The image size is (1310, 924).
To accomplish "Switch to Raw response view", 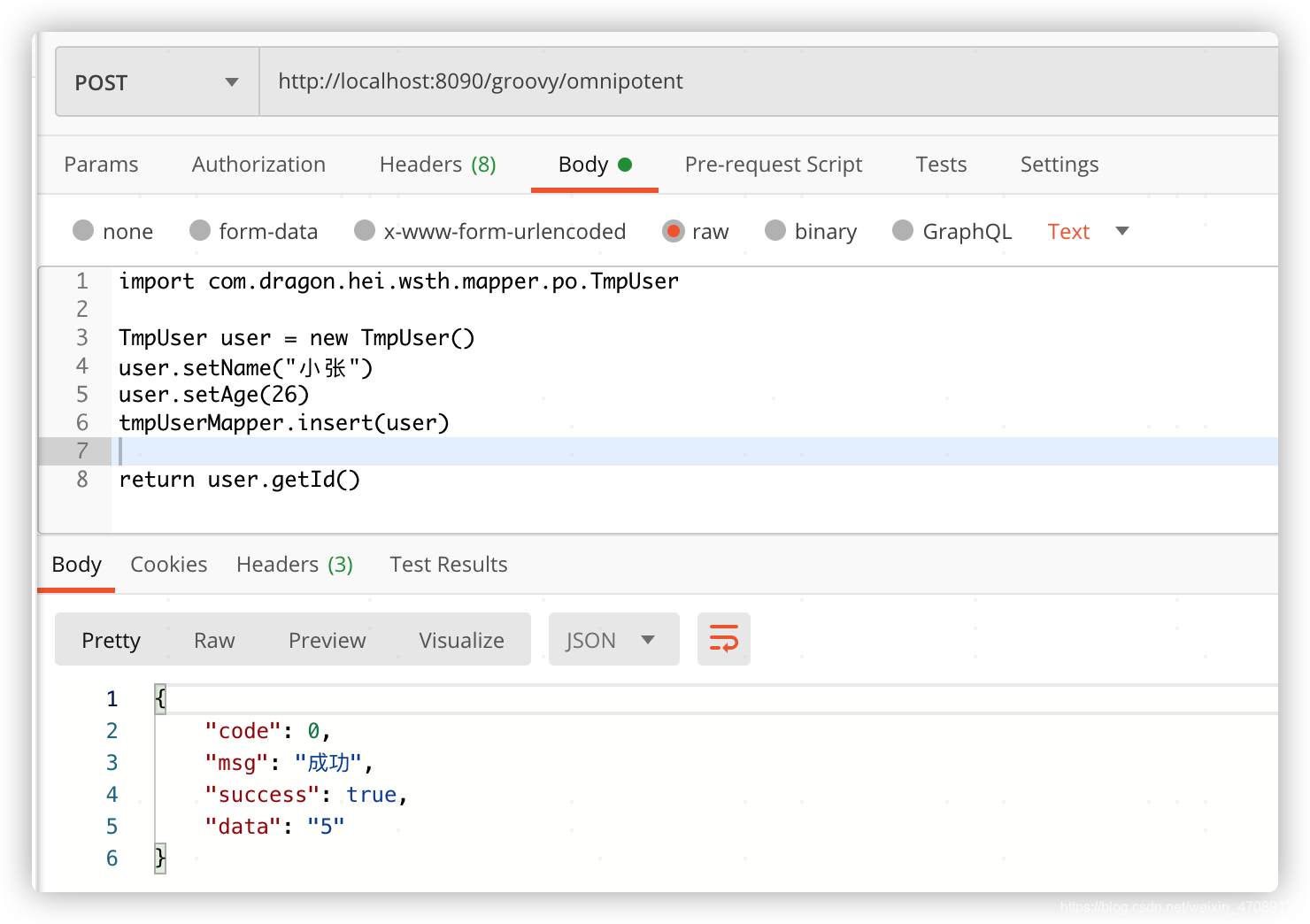I will tap(214, 640).
